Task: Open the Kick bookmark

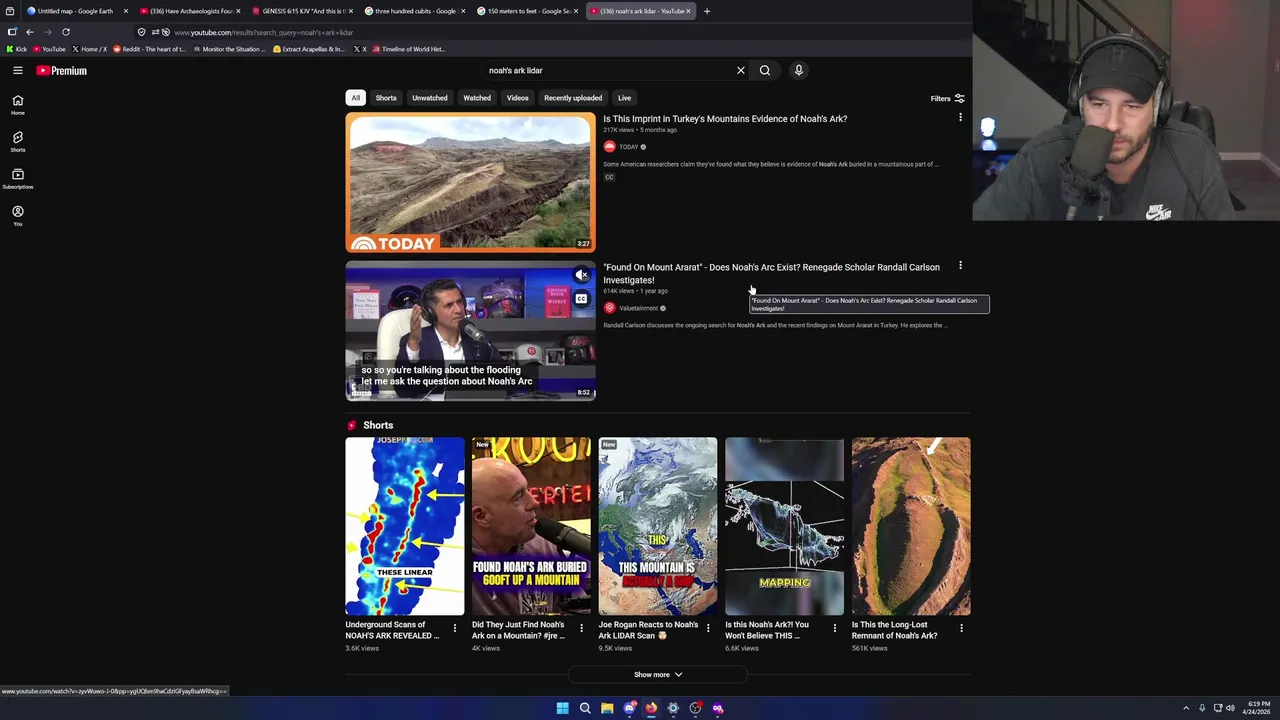Action: [x=17, y=49]
